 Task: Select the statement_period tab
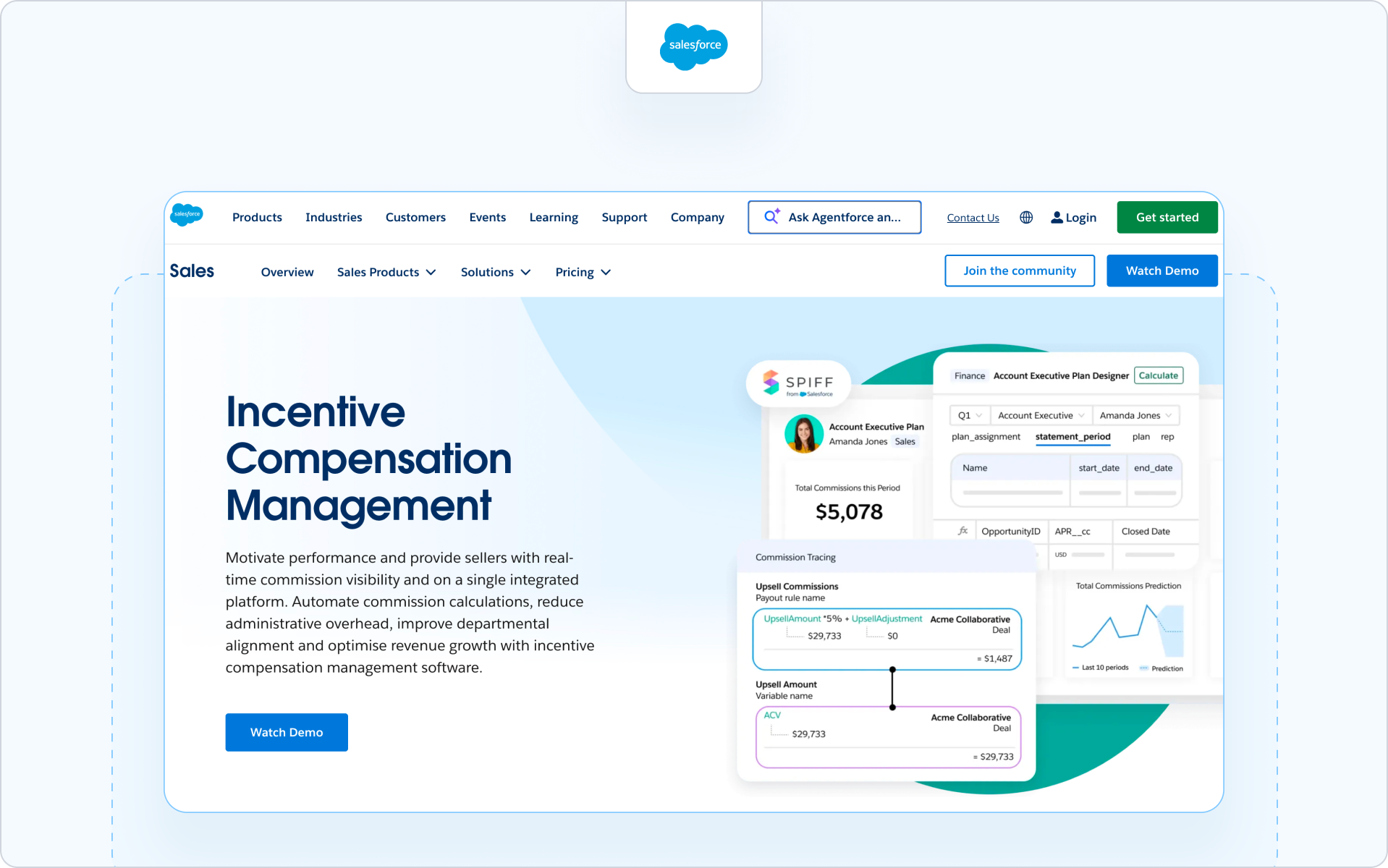(x=1072, y=437)
